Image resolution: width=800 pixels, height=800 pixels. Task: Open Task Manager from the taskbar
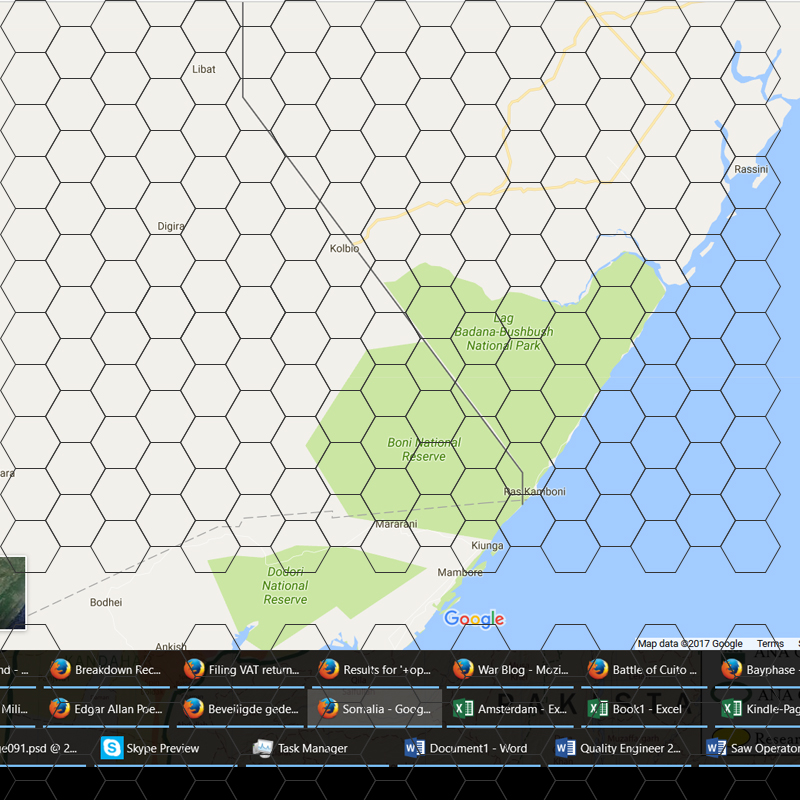(x=316, y=748)
